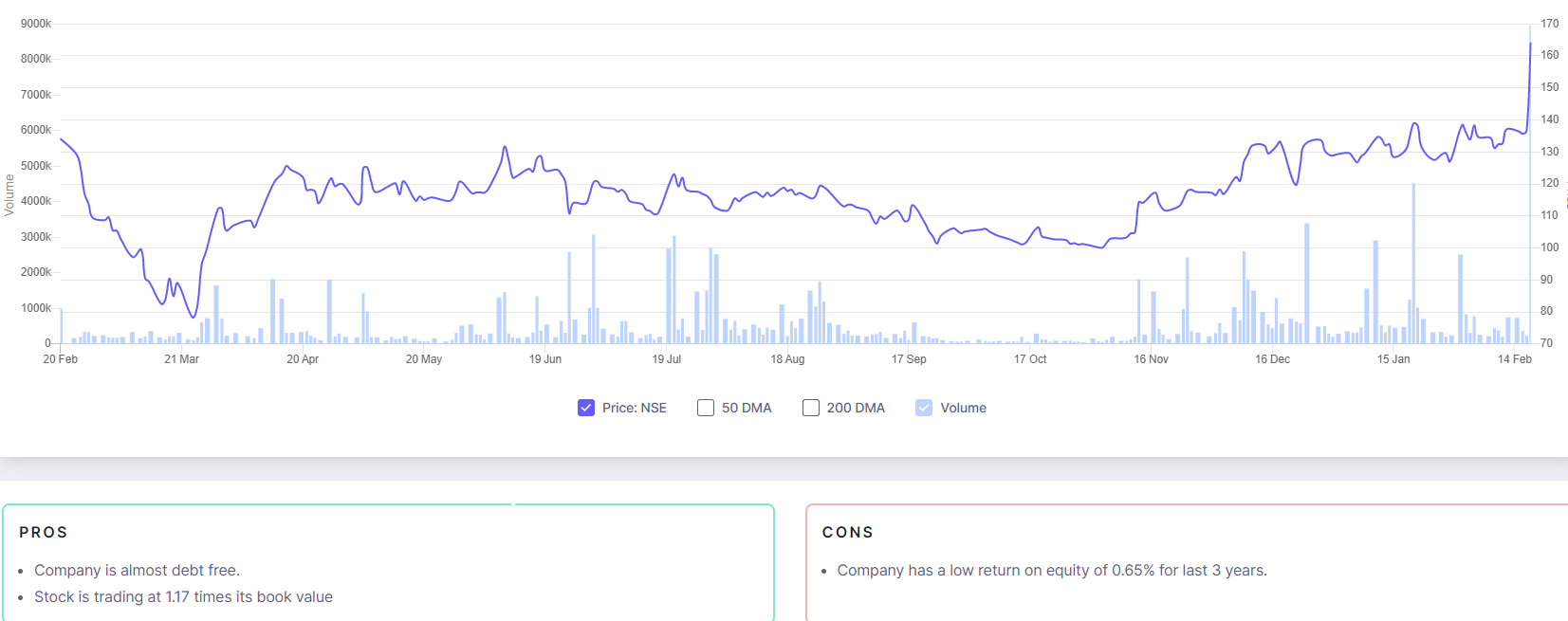Image resolution: width=1568 pixels, height=621 pixels.
Task: Turn on the 200 DMA checkbox
Action: (x=811, y=408)
